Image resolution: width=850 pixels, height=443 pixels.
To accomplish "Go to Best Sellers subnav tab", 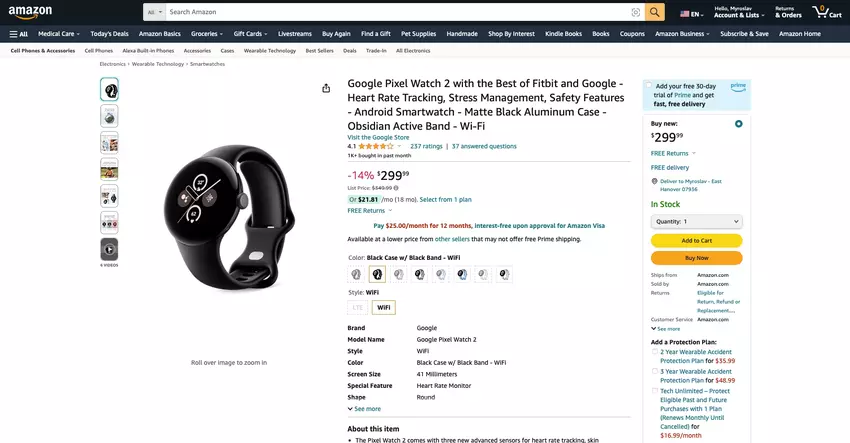I will 319,50.
